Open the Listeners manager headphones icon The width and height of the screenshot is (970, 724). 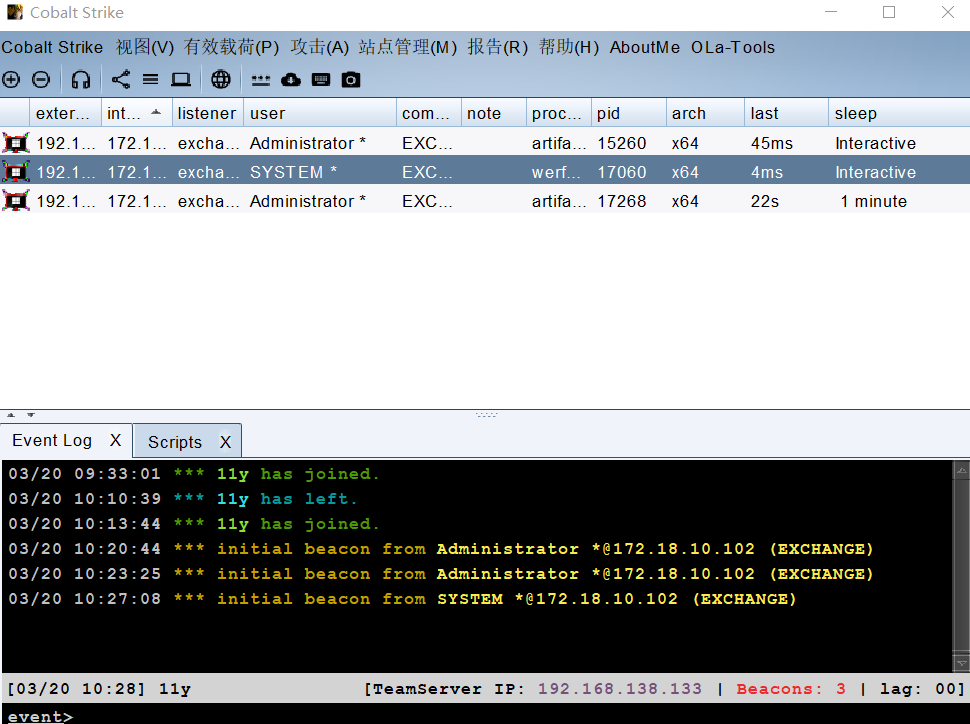pos(80,79)
